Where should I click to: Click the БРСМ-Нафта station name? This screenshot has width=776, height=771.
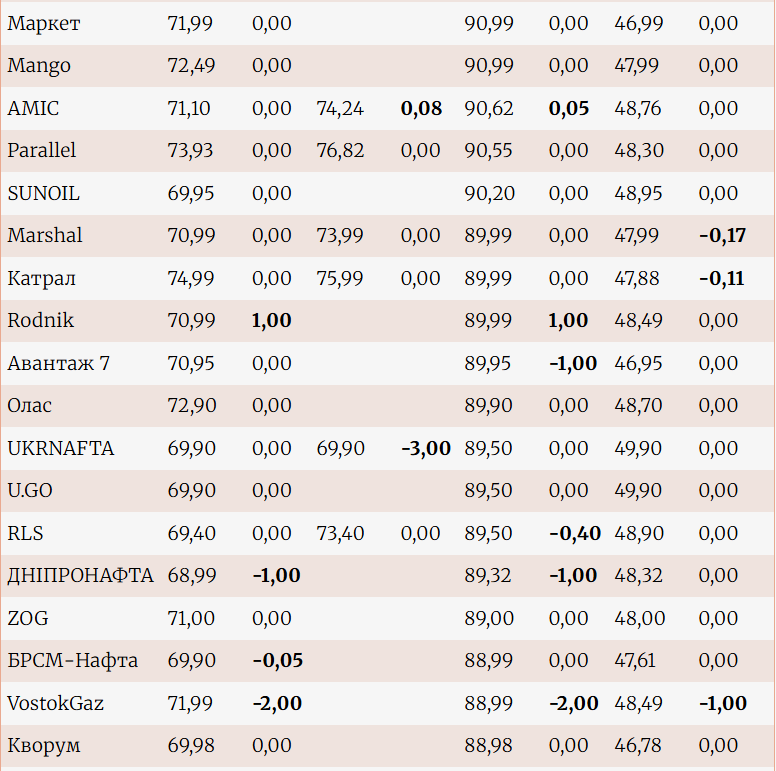point(73,661)
